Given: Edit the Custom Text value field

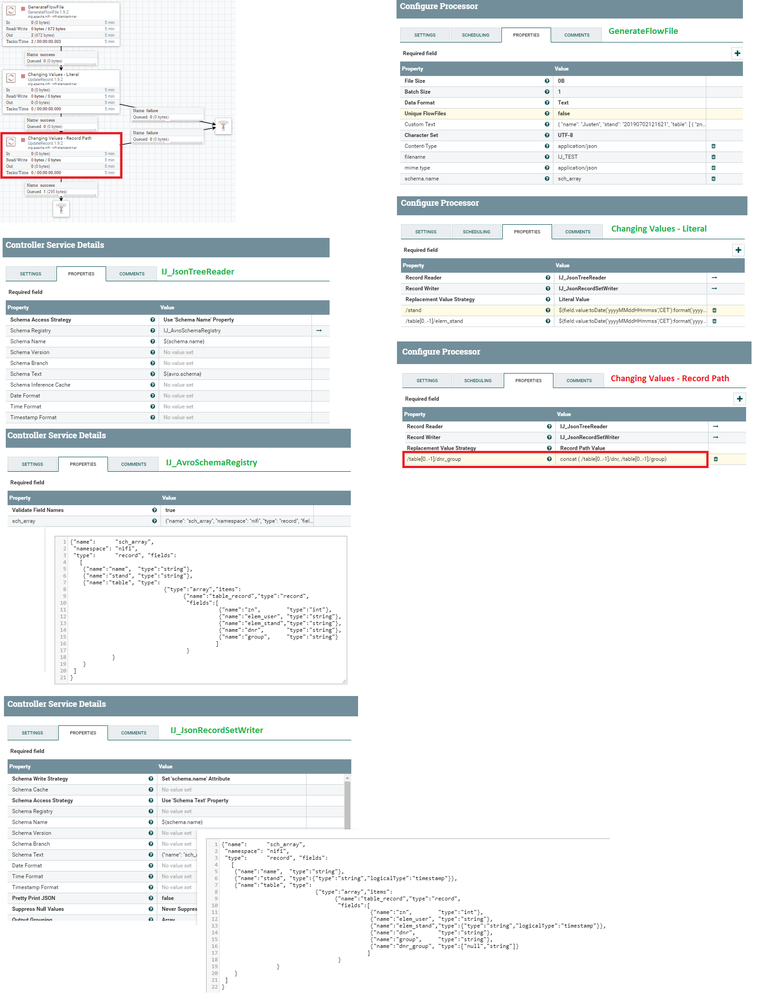Looking at the screenshot, I should click(629, 124).
